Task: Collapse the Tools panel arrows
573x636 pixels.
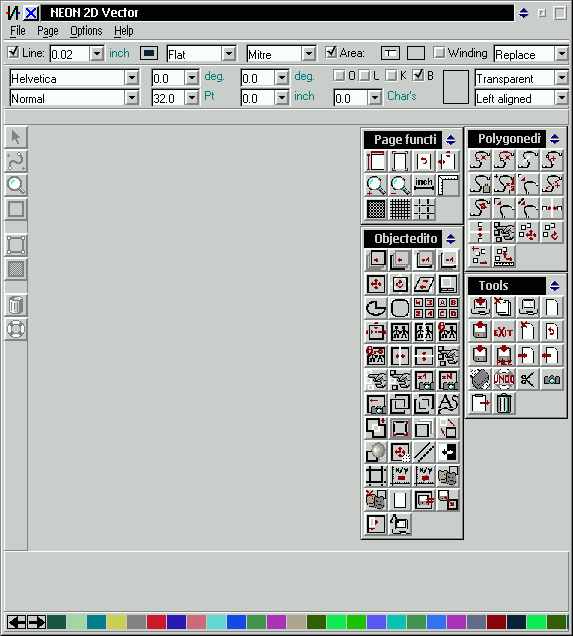Action: 555,286
